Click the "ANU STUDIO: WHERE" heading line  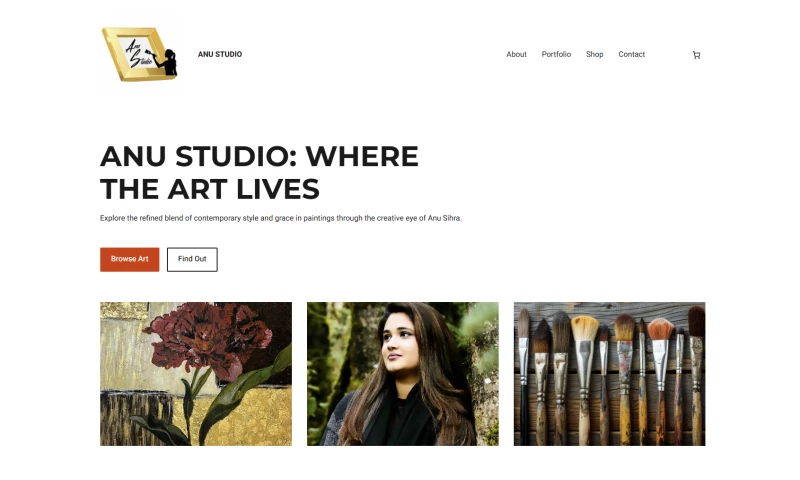tap(259, 156)
